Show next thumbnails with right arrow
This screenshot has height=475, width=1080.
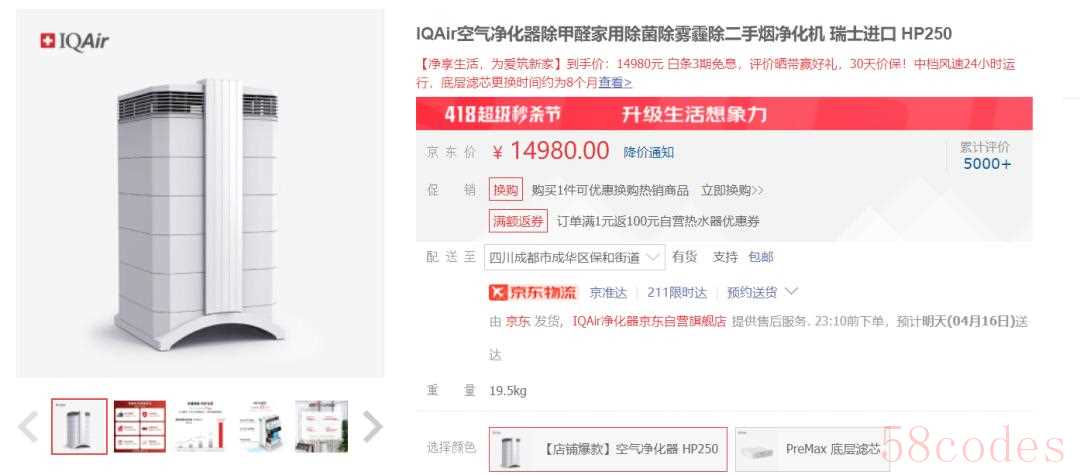pyautogui.click(x=372, y=427)
